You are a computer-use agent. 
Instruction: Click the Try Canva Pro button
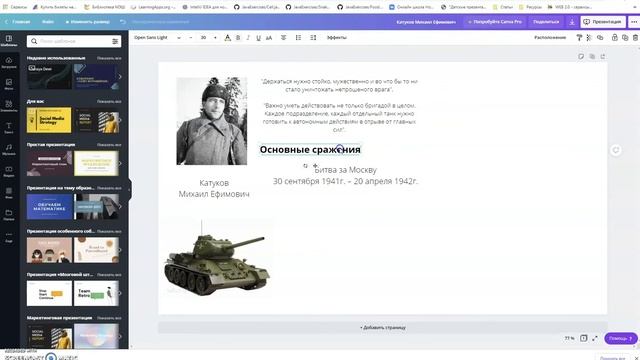coord(495,22)
